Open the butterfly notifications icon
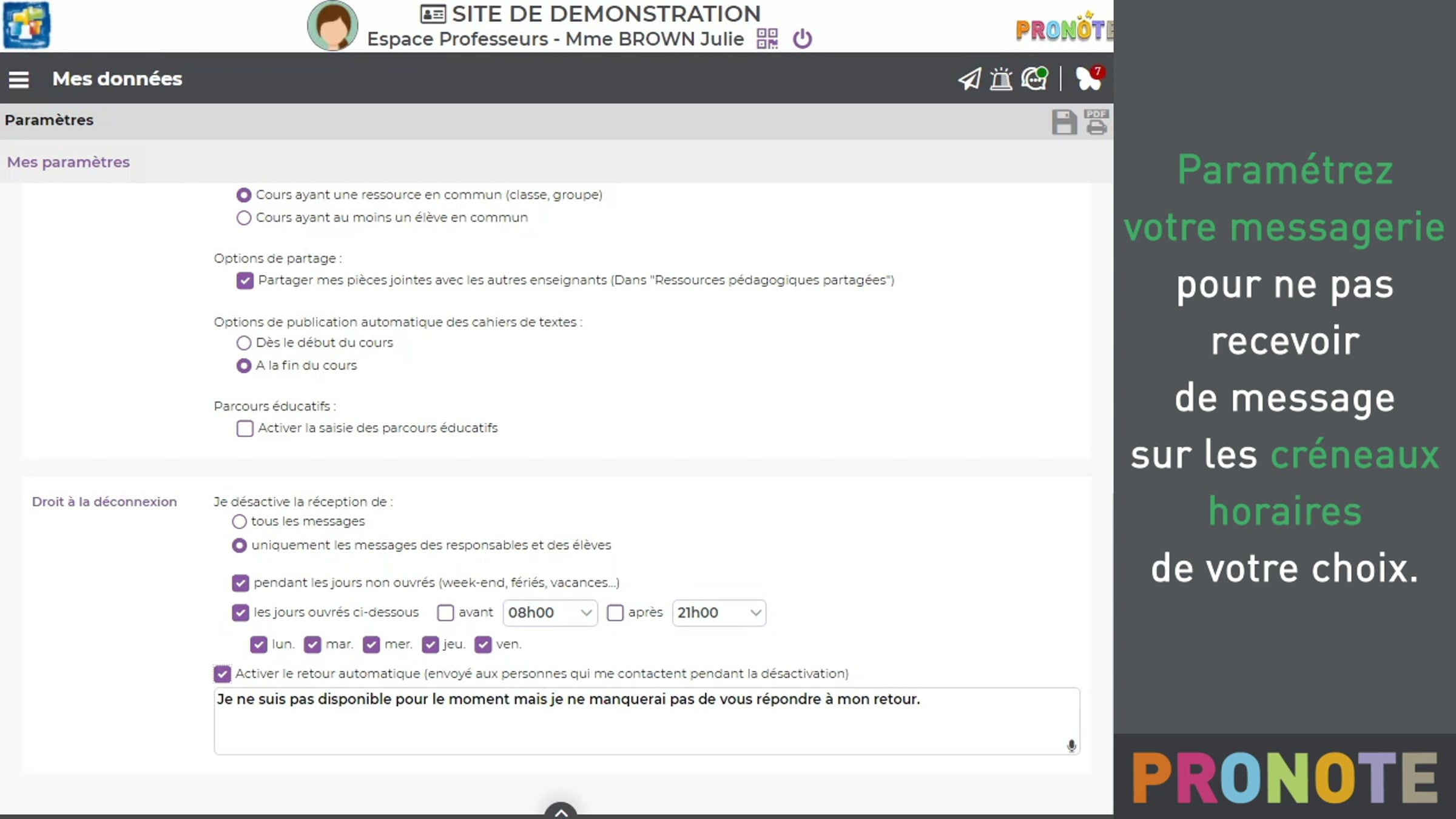Viewport: 1456px width, 819px height. point(1088,78)
